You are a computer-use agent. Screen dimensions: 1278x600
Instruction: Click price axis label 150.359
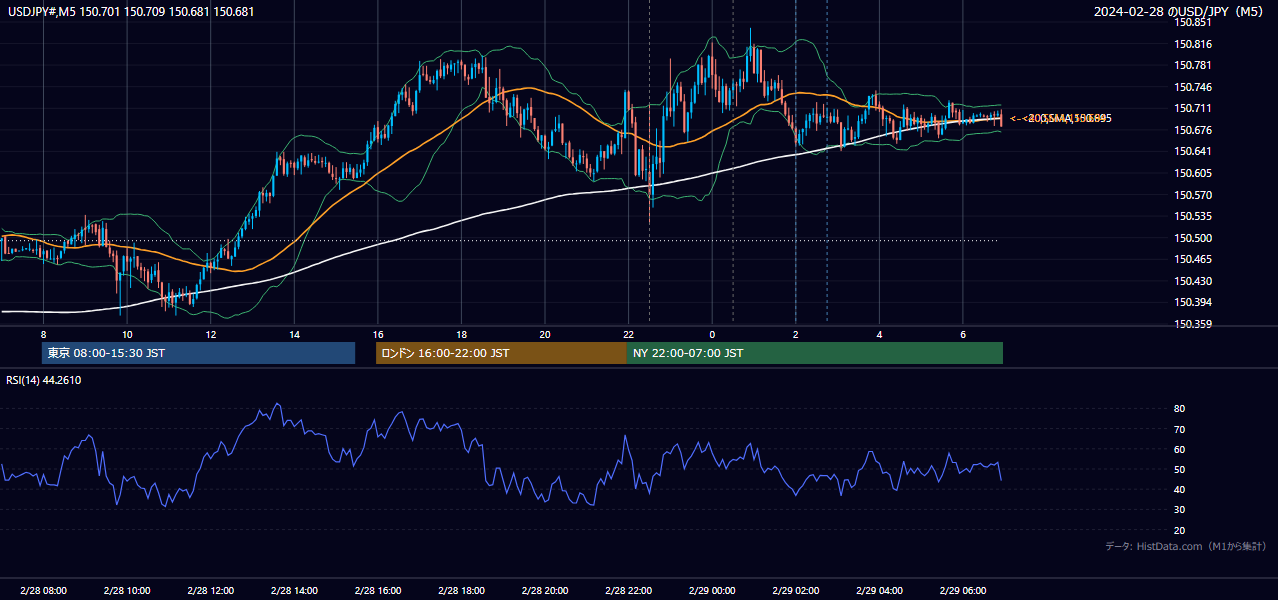click(x=1194, y=324)
